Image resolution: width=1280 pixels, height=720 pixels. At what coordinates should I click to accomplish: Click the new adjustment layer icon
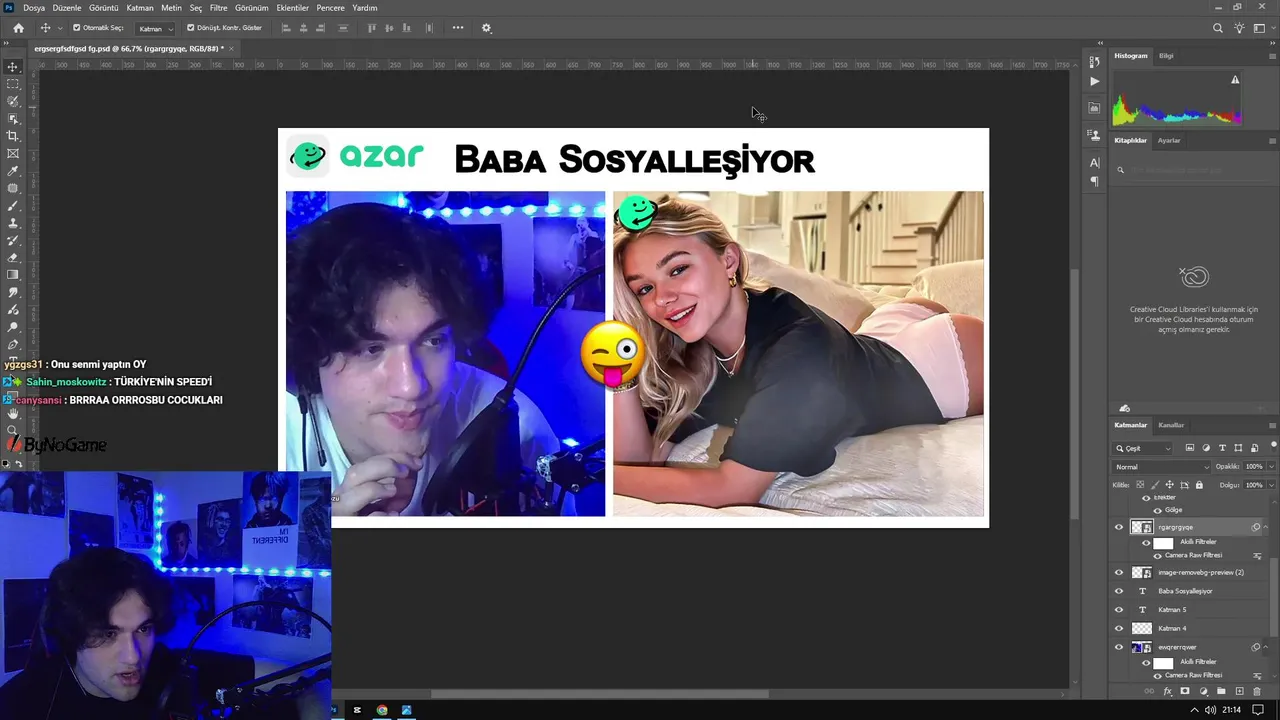pos(1203,691)
